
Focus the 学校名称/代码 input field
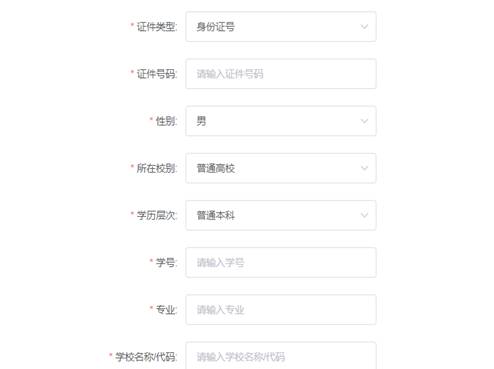coord(281,356)
